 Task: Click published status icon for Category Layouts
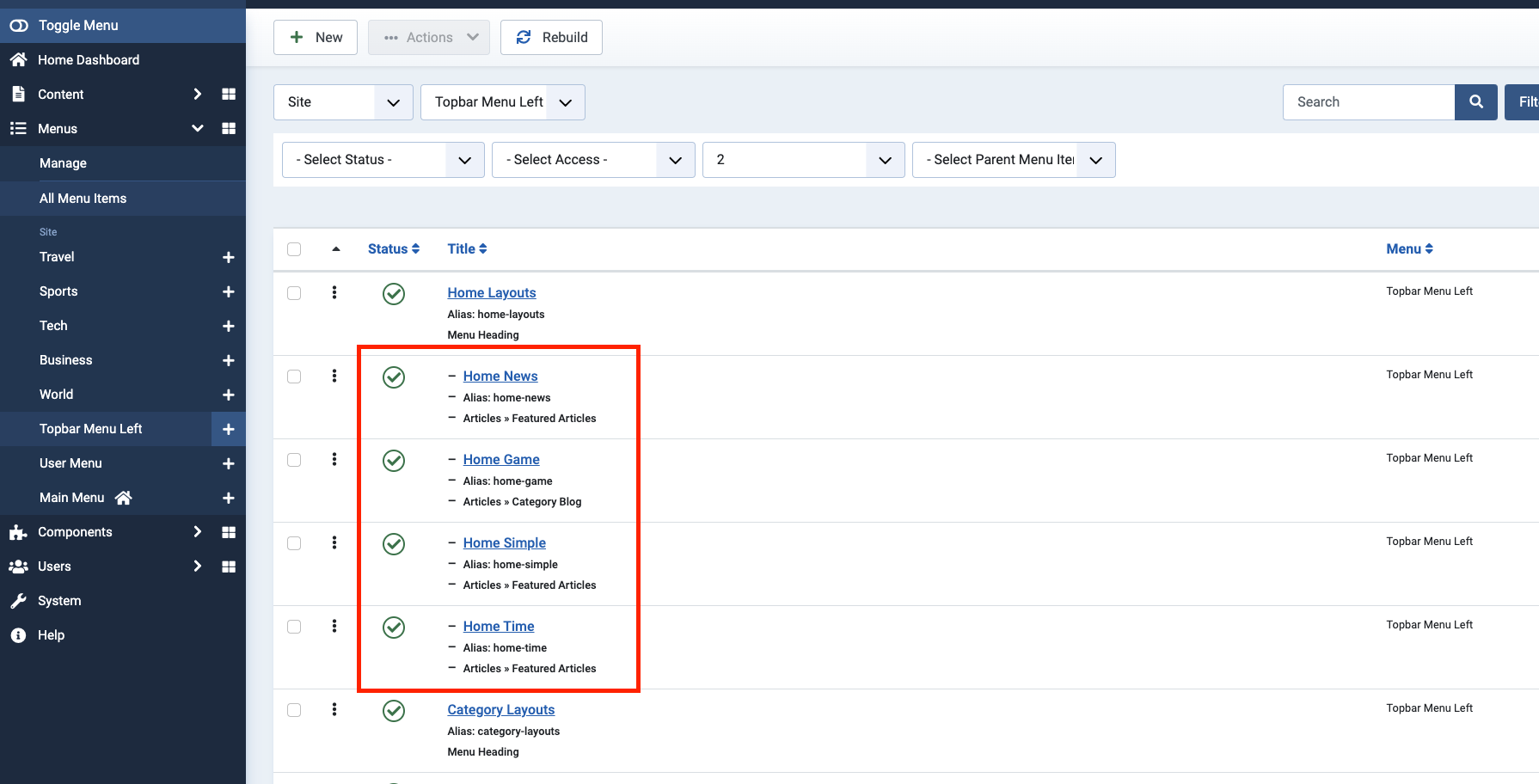(x=394, y=711)
